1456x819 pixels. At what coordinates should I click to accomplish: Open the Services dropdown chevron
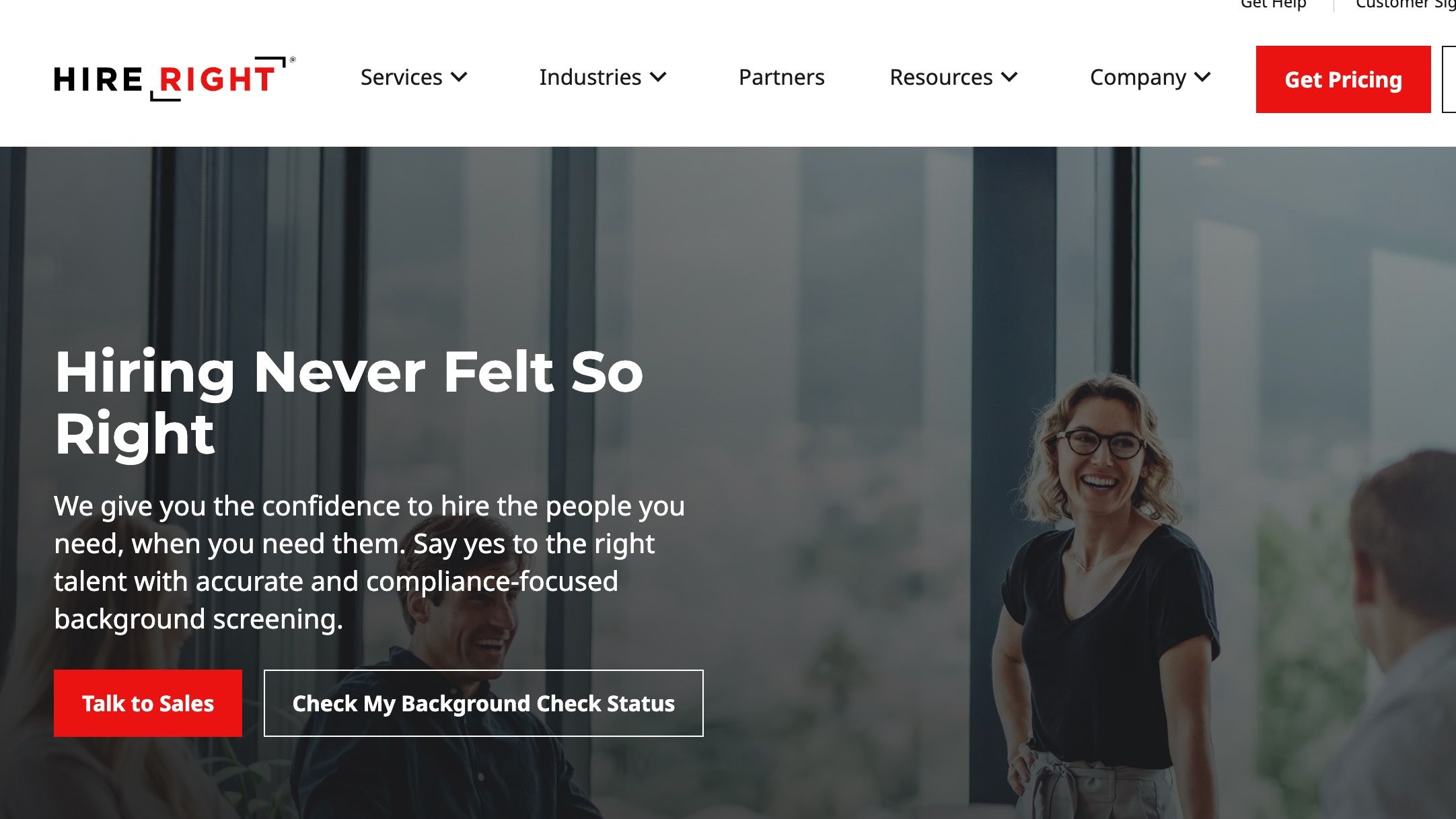[x=460, y=77]
